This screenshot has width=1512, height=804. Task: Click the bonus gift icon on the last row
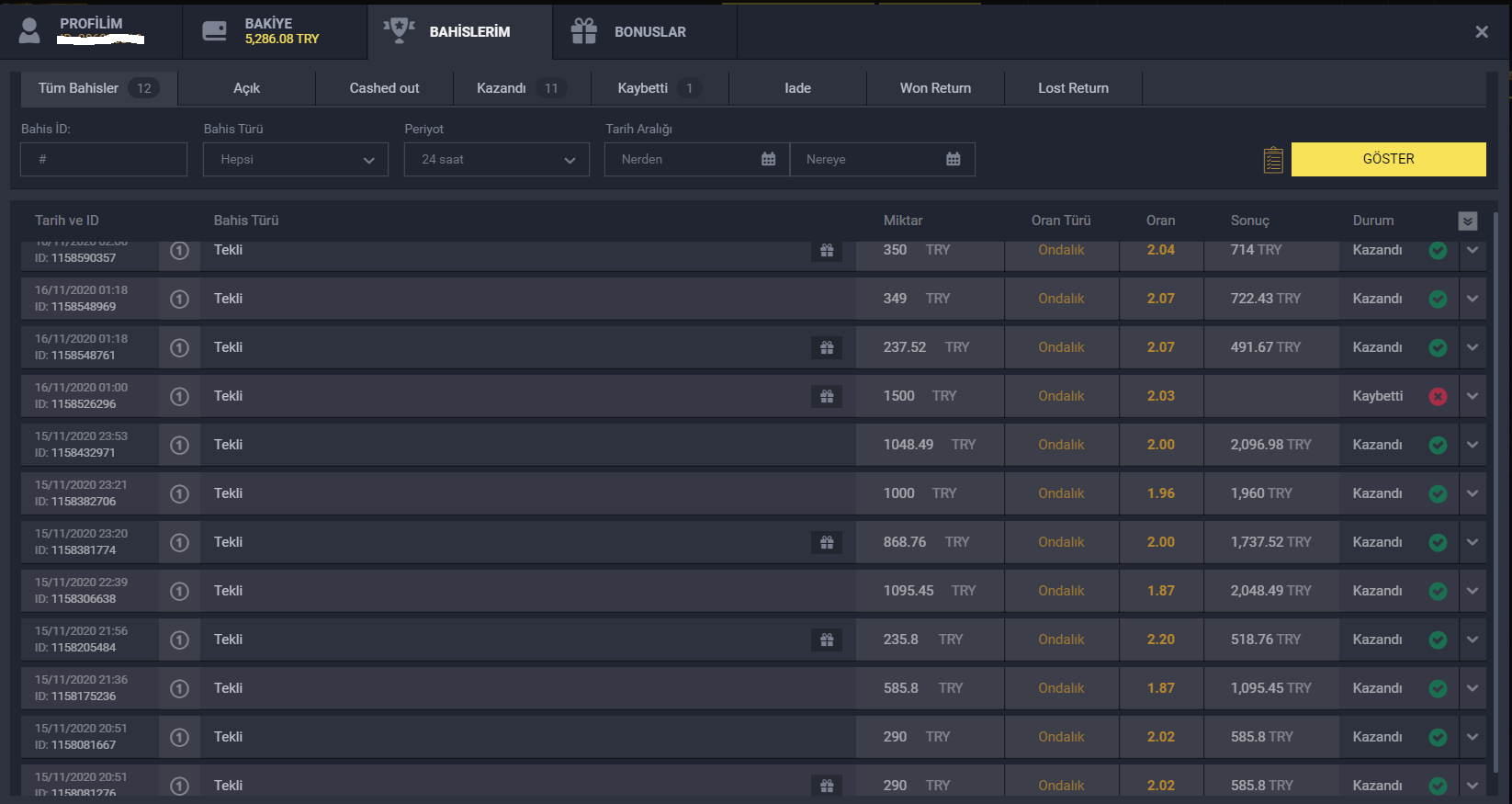pyautogui.click(x=827, y=786)
